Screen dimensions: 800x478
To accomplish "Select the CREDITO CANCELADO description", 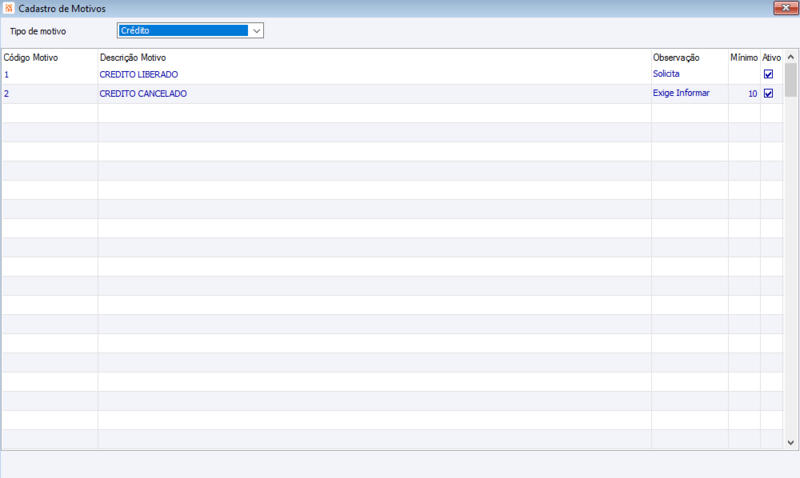I will pos(143,94).
